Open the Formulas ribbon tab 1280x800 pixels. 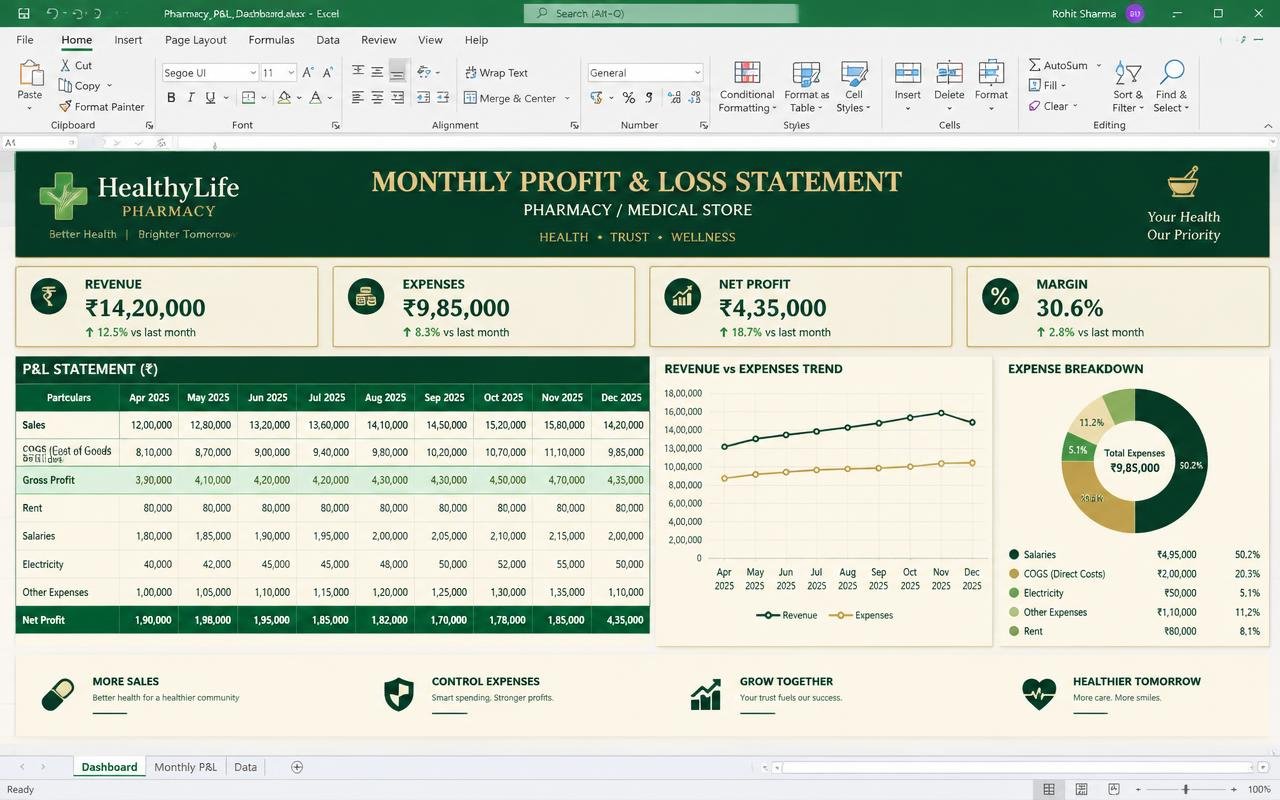pyautogui.click(x=271, y=40)
